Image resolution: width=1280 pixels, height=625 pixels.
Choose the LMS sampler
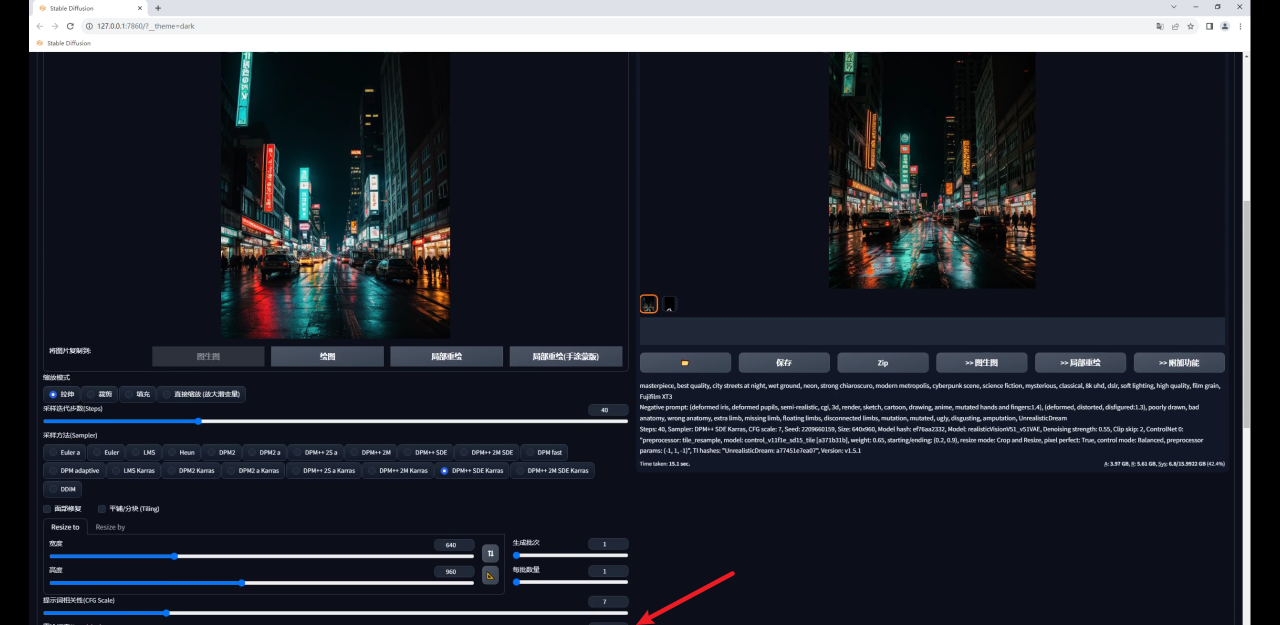(144, 452)
